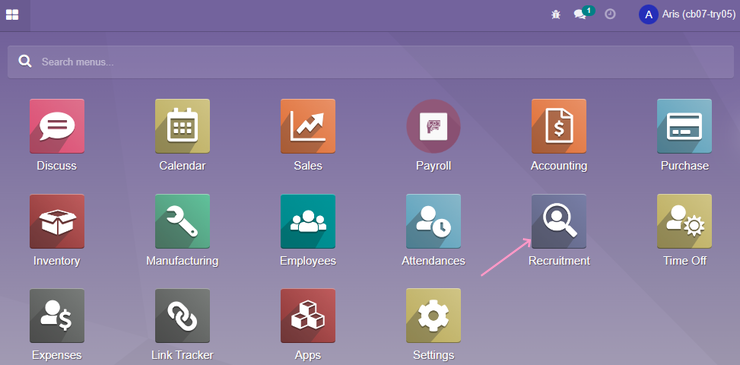This screenshot has height=365, width=740.
Task: Click the home menu grid icon
Action: 12,15
